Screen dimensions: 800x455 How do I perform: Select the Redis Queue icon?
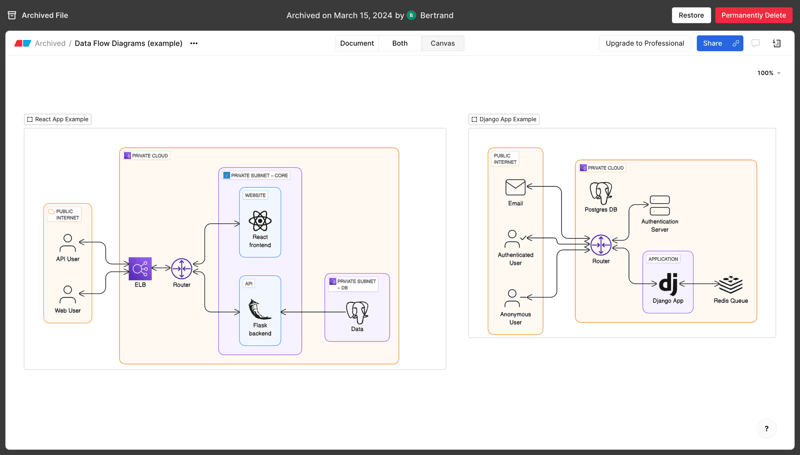[731, 285]
